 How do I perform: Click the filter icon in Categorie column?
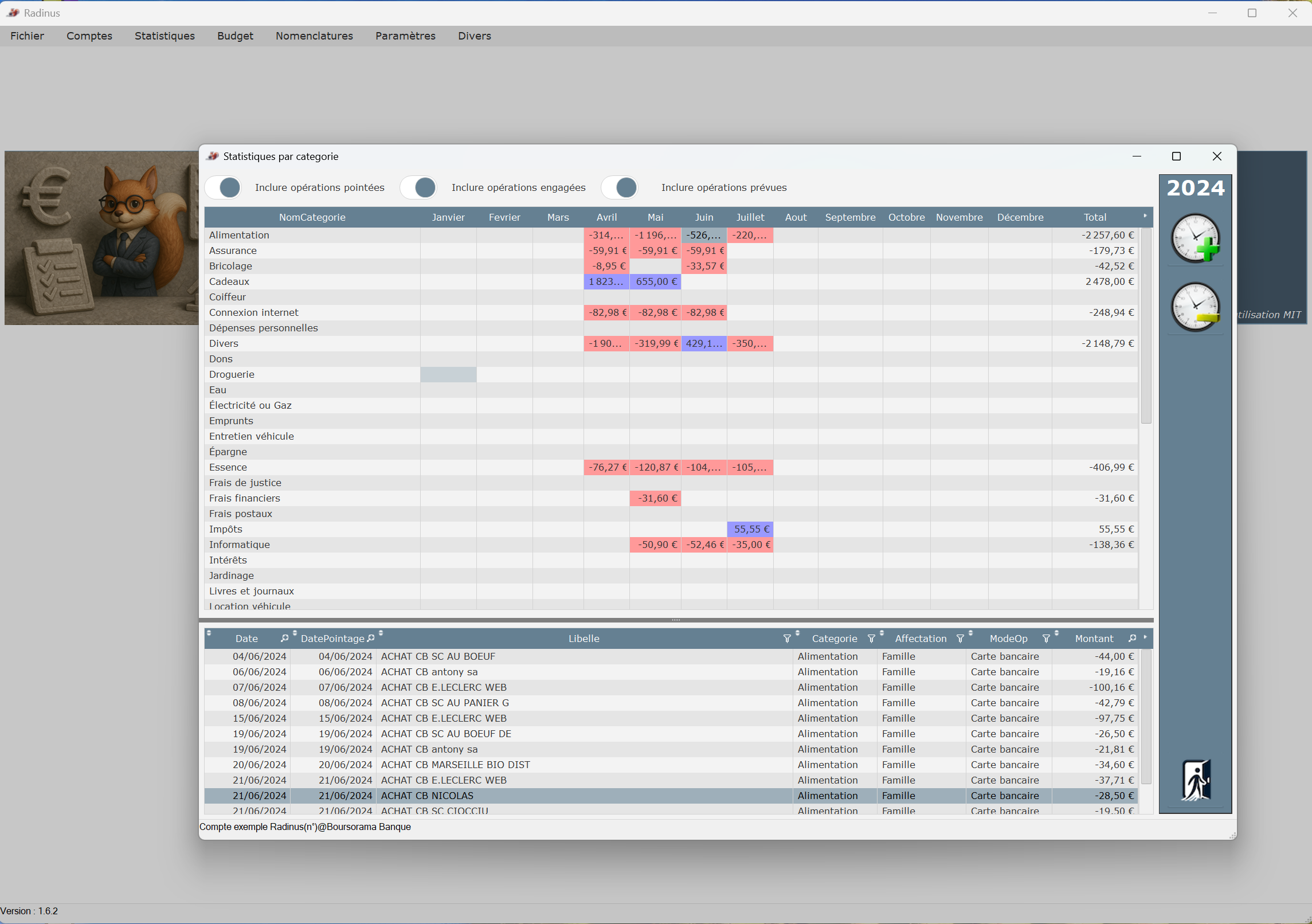pos(871,639)
